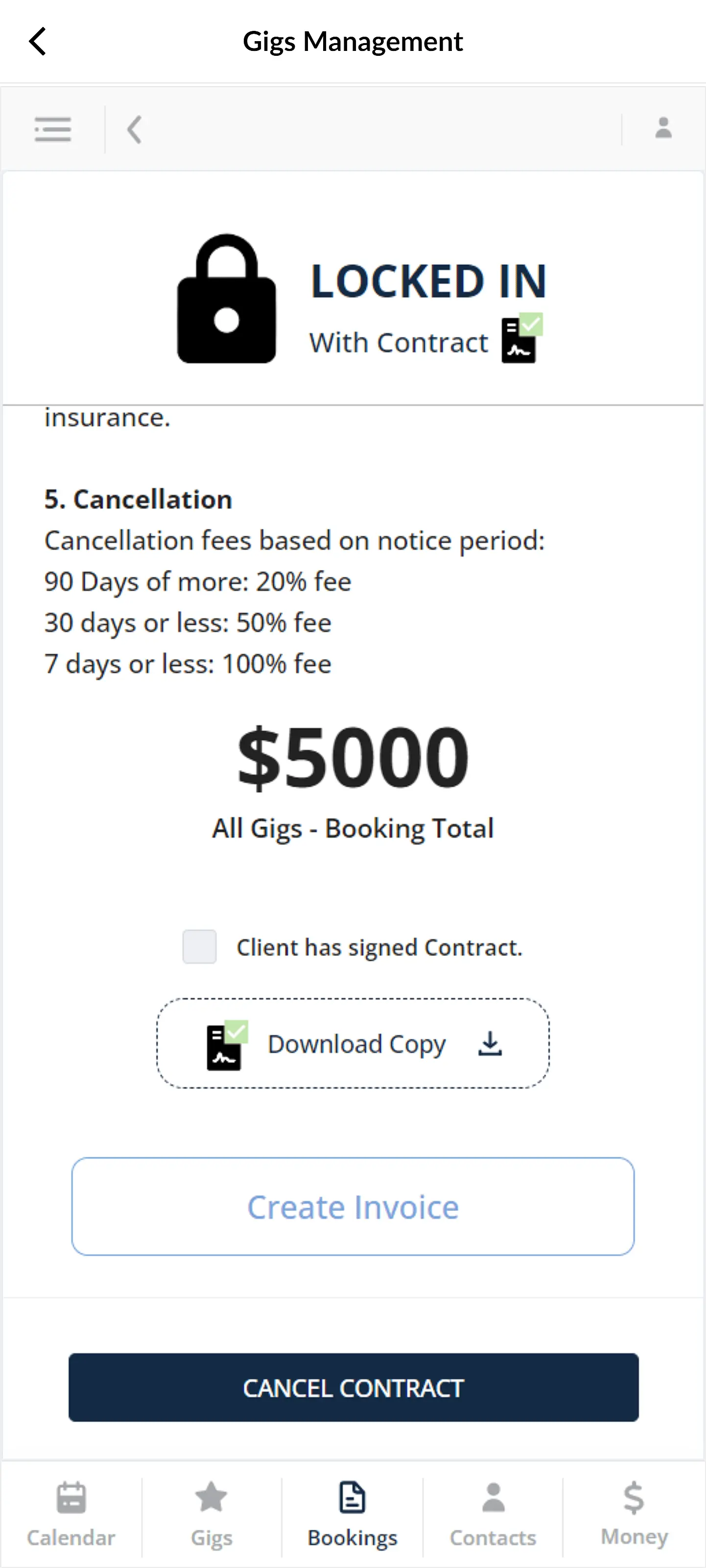The height and width of the screenshot is (1568, 706).
Task: Click the $5000 booking total text
Action: [x=352, y=757]
